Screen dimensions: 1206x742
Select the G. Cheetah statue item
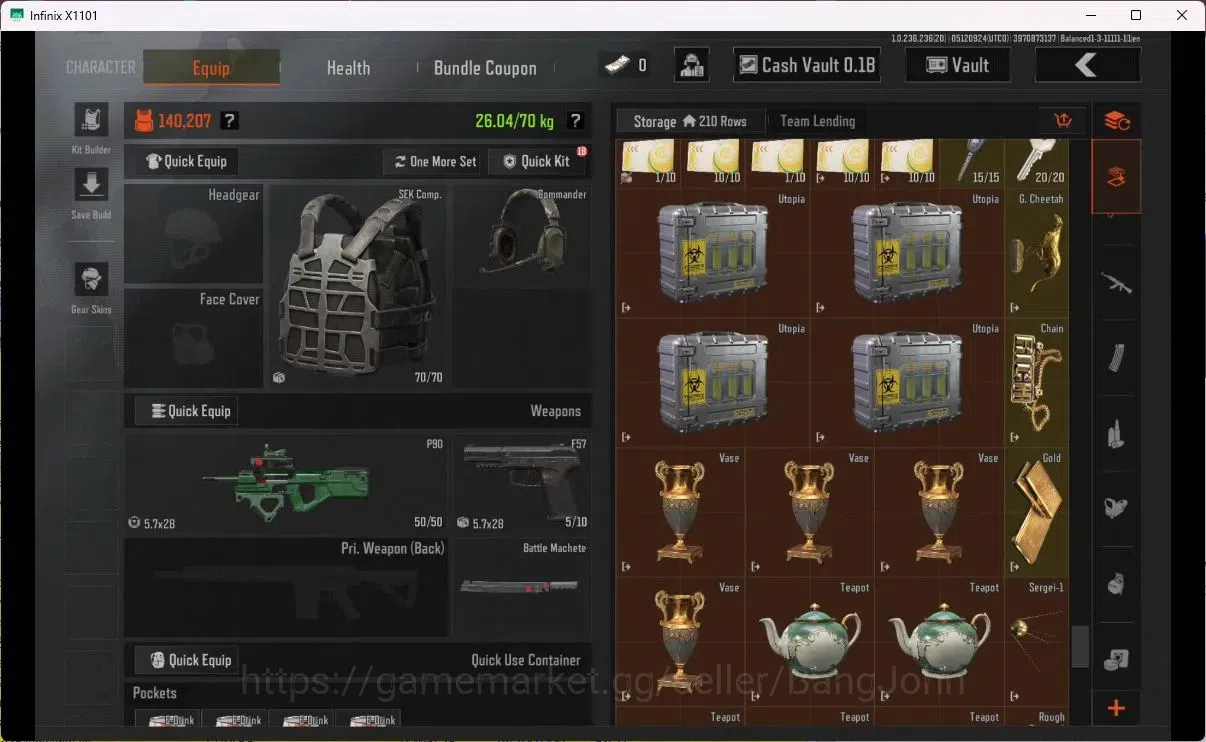click(x=1037, y=254)
